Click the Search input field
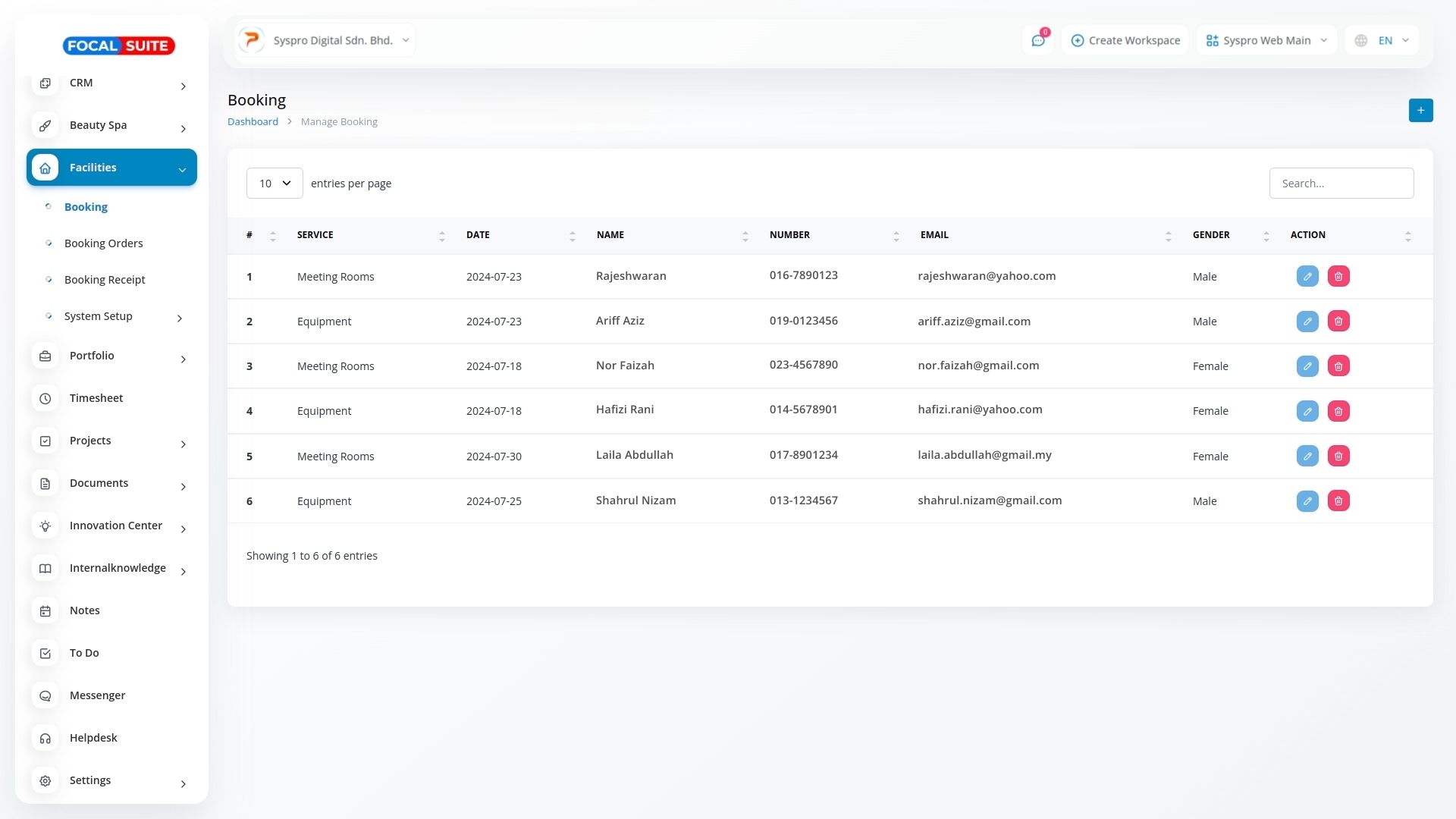1456x819 pixels. (x=1341, y=184)
